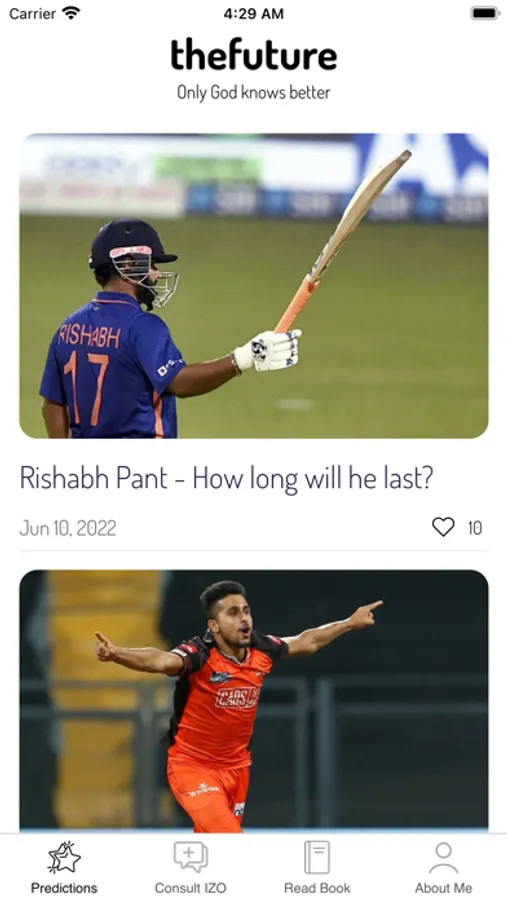507x900 pixels.
Task: Tap the battery indicator icon
Action: [485, 13]
